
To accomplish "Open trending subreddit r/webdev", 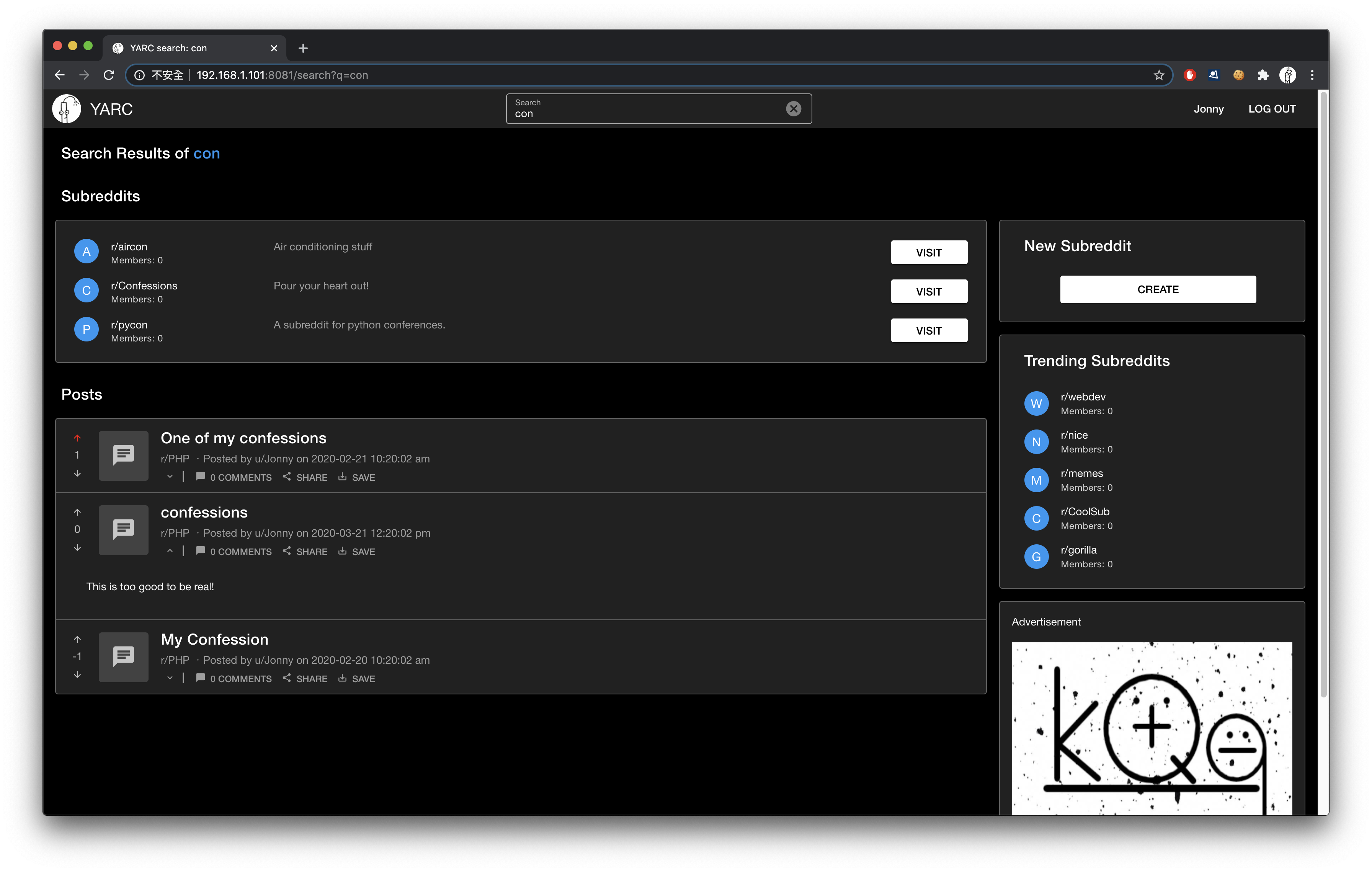I will tap(1083, 397).
